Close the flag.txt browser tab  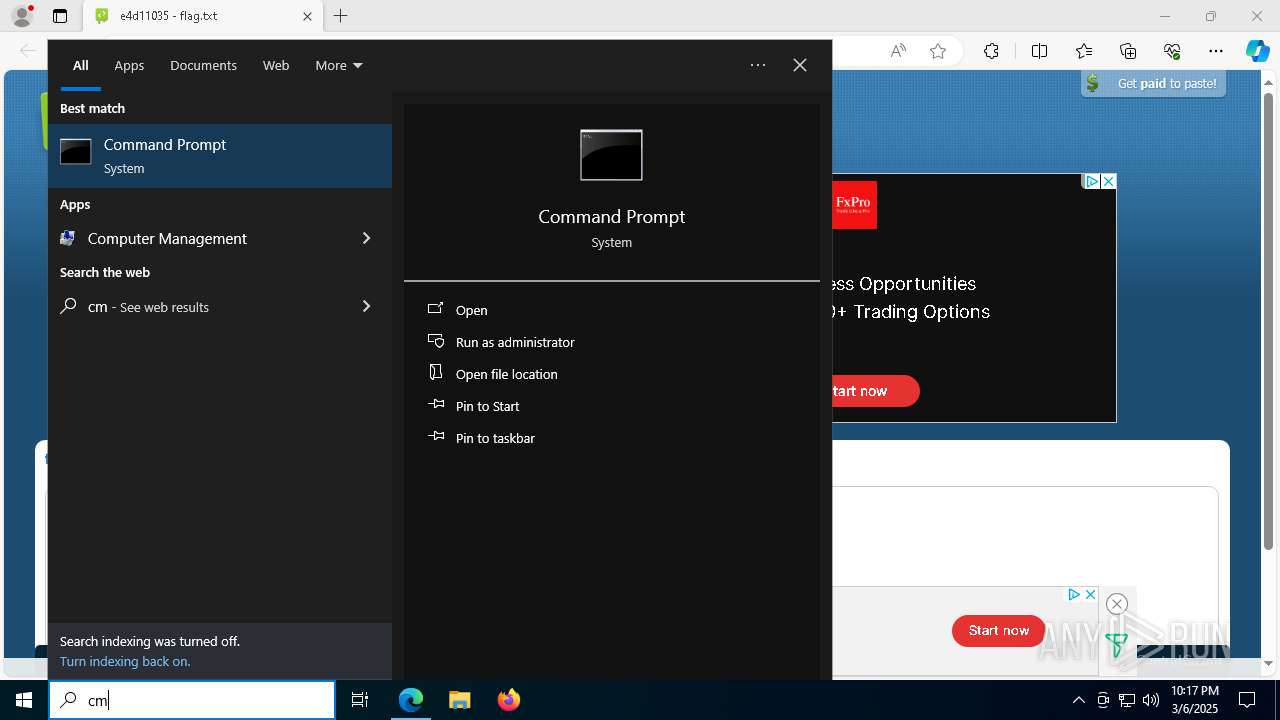307,16
